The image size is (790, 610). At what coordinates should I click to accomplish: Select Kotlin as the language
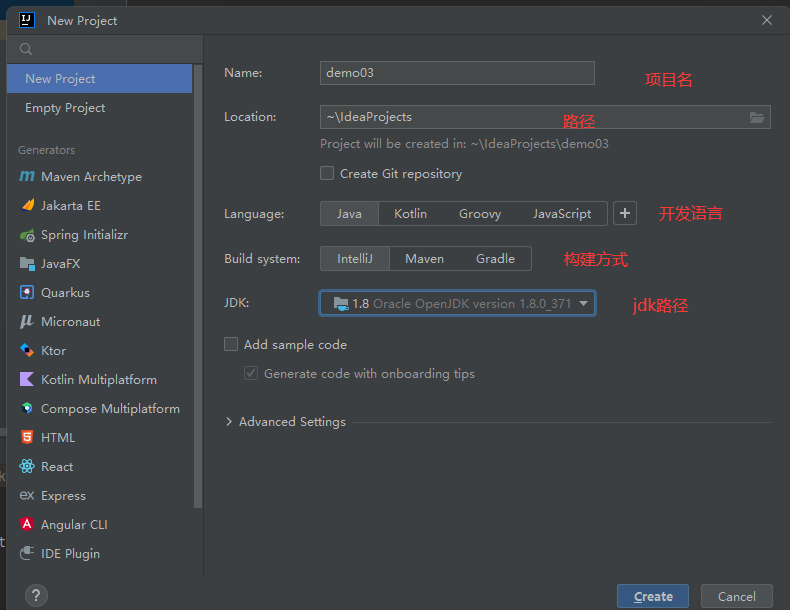(x=410, y=214)
